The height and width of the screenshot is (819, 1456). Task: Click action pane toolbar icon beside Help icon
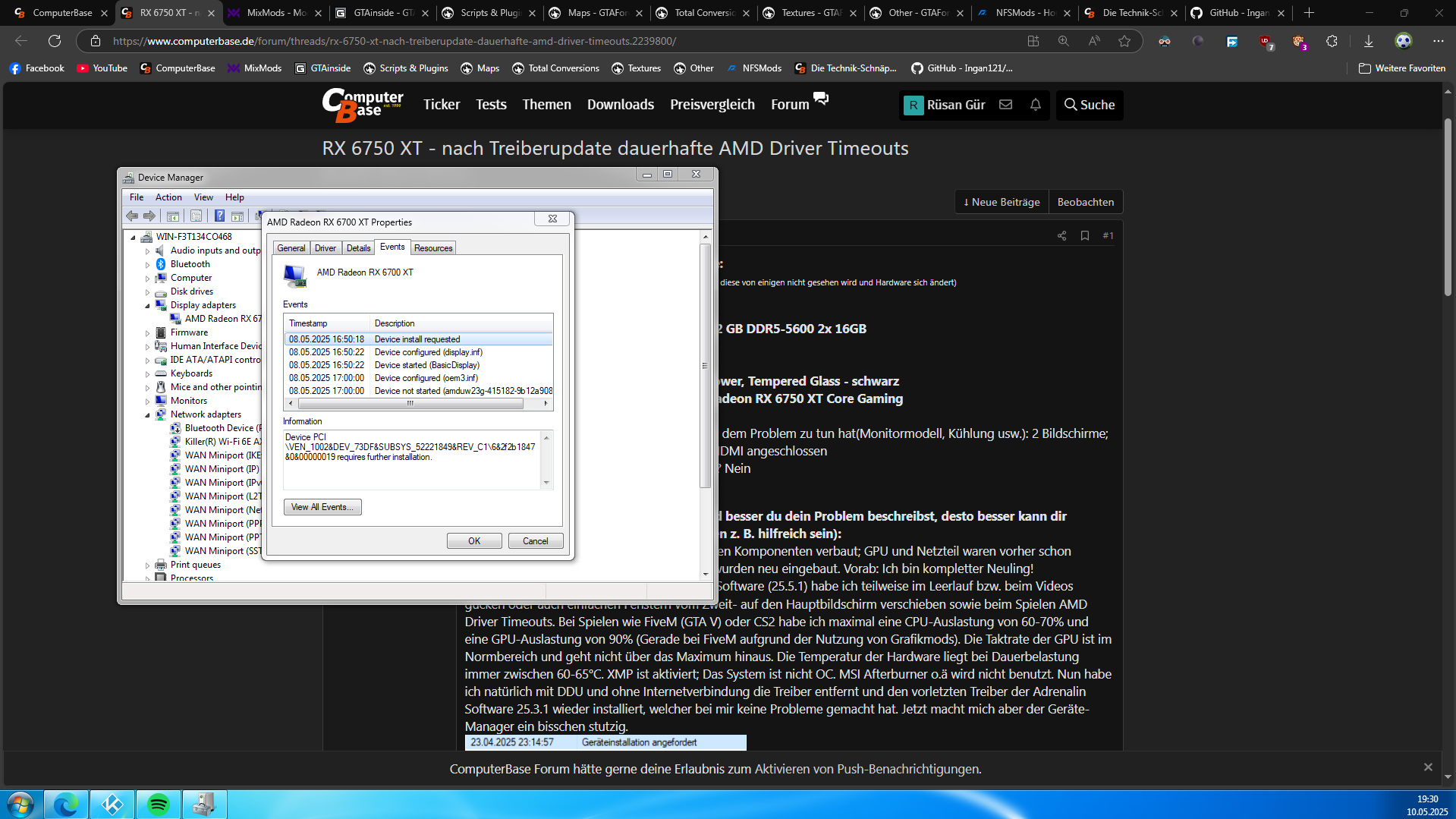click(237, 216)
